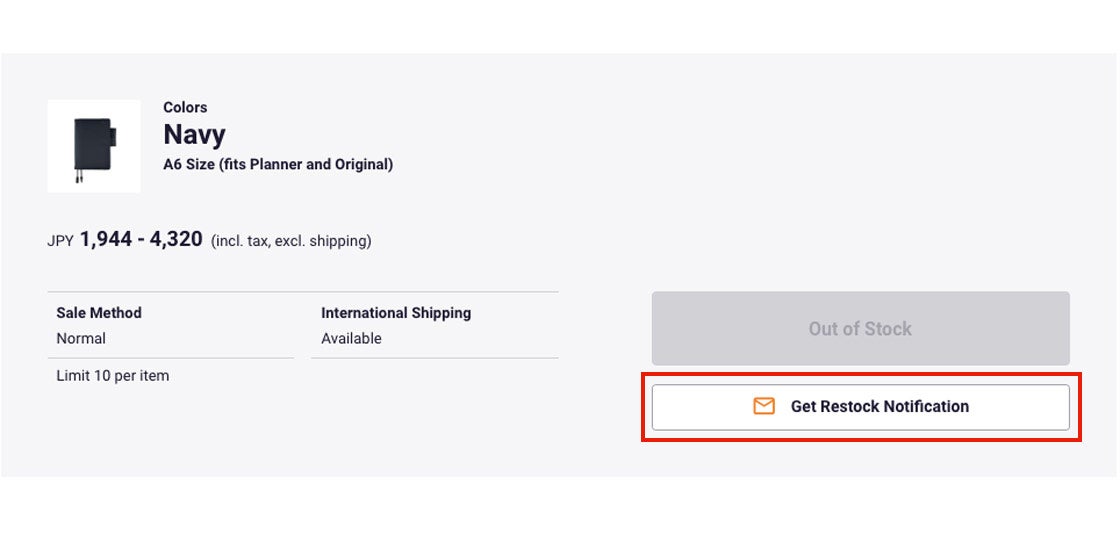Click the International Shipping heading
Viewport: 1120px width, 560px height.
coord(396,313)
